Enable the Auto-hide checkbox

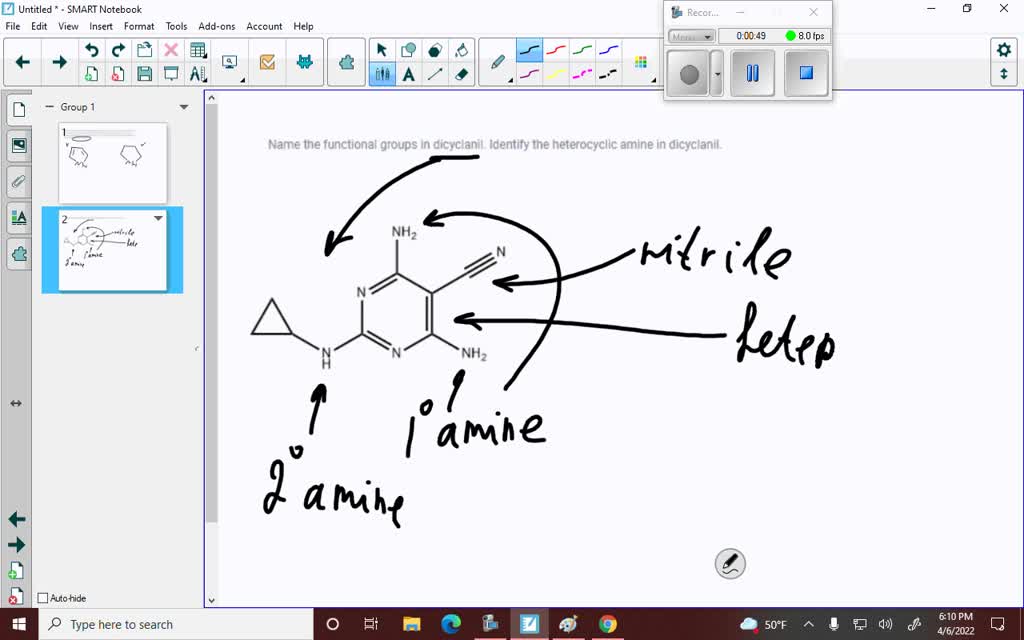[42, 597]
